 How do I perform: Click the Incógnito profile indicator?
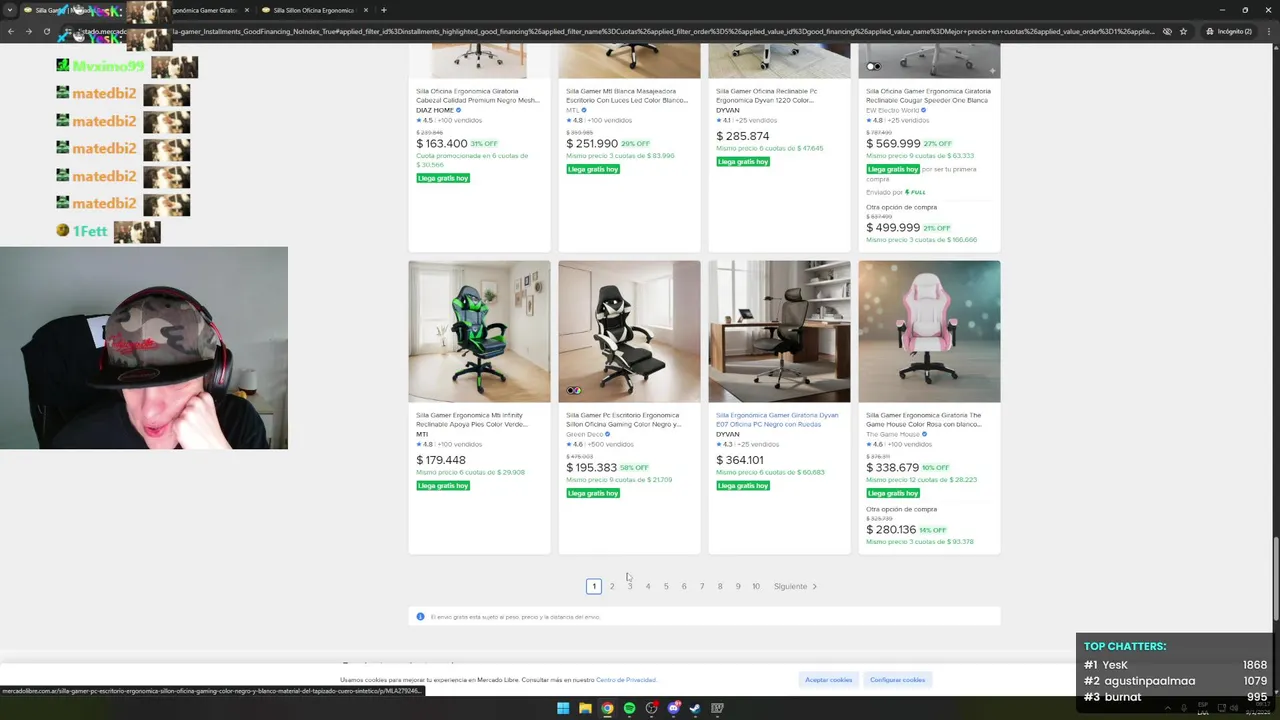[1229, 31]
